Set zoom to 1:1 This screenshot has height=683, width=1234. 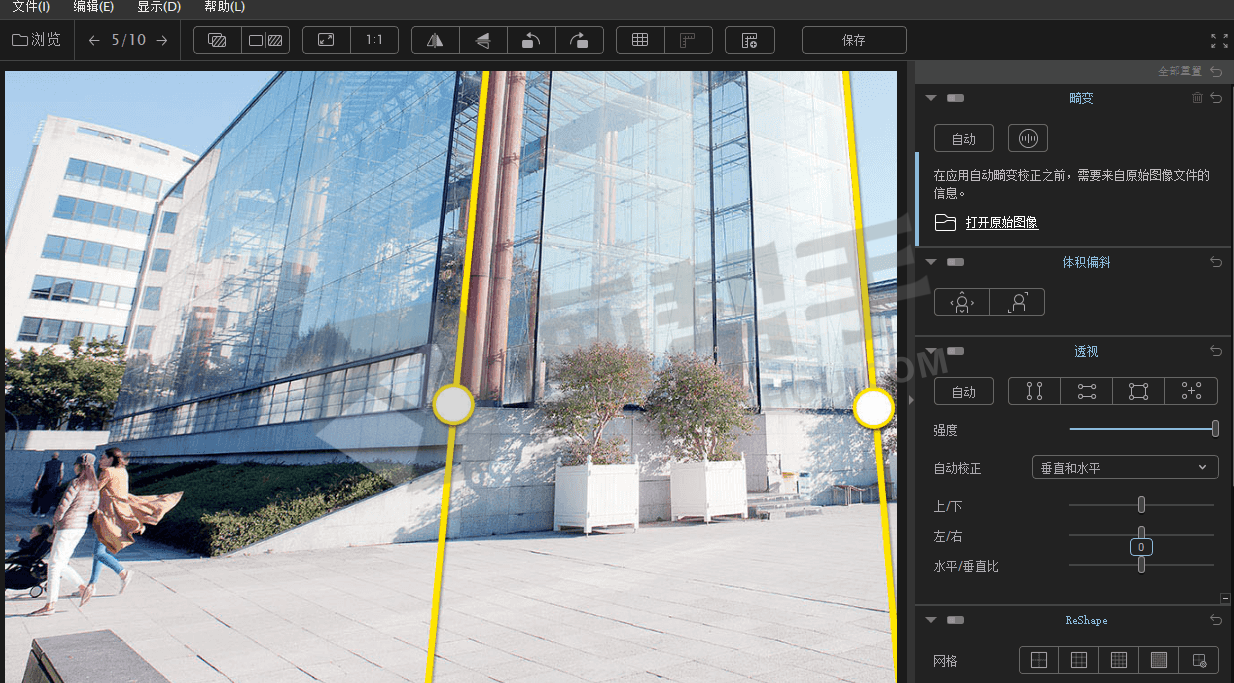pos(374,40)
